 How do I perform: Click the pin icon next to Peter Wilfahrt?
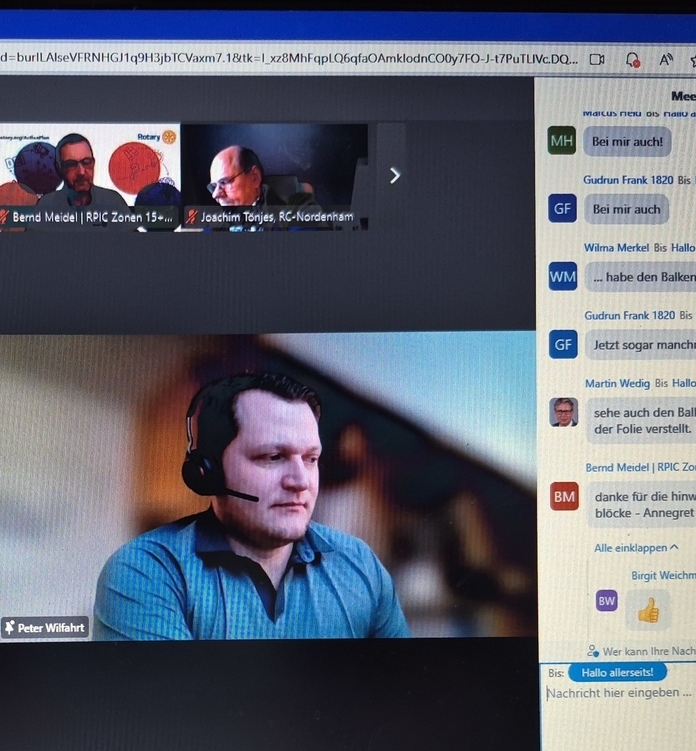[9, 628]
